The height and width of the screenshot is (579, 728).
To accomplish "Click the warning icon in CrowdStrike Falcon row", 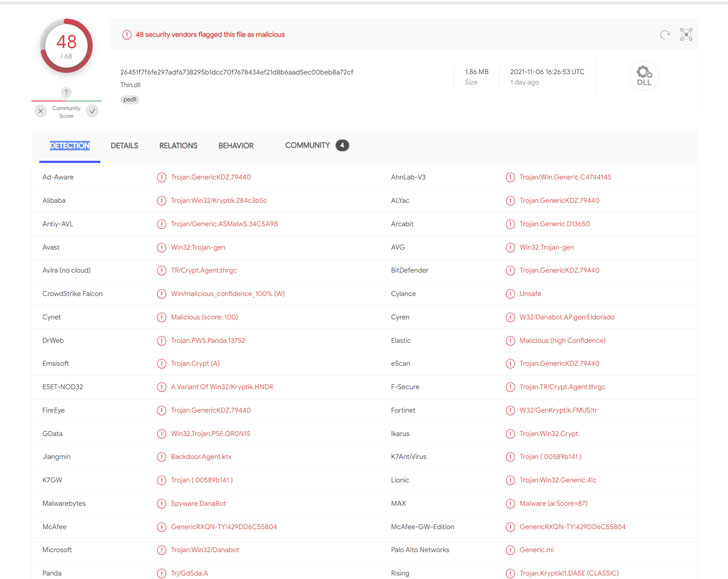I will click(162, 294).
